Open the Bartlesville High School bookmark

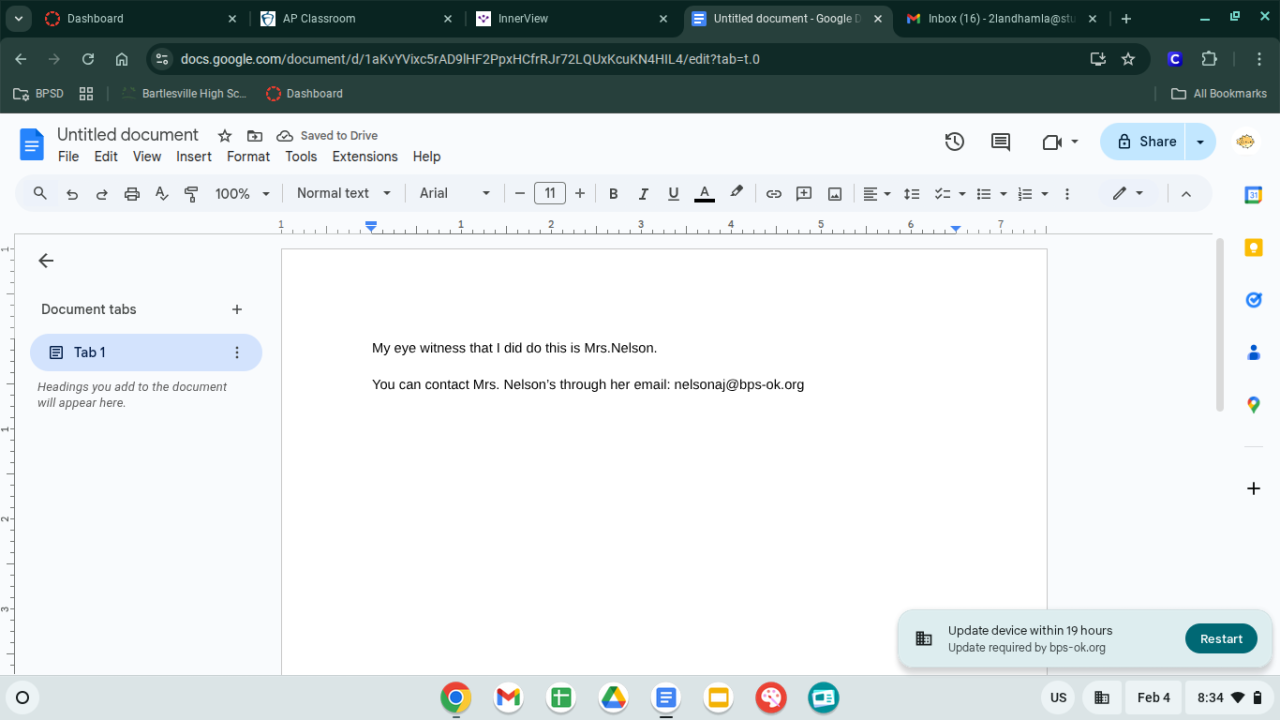pos(184,94)
